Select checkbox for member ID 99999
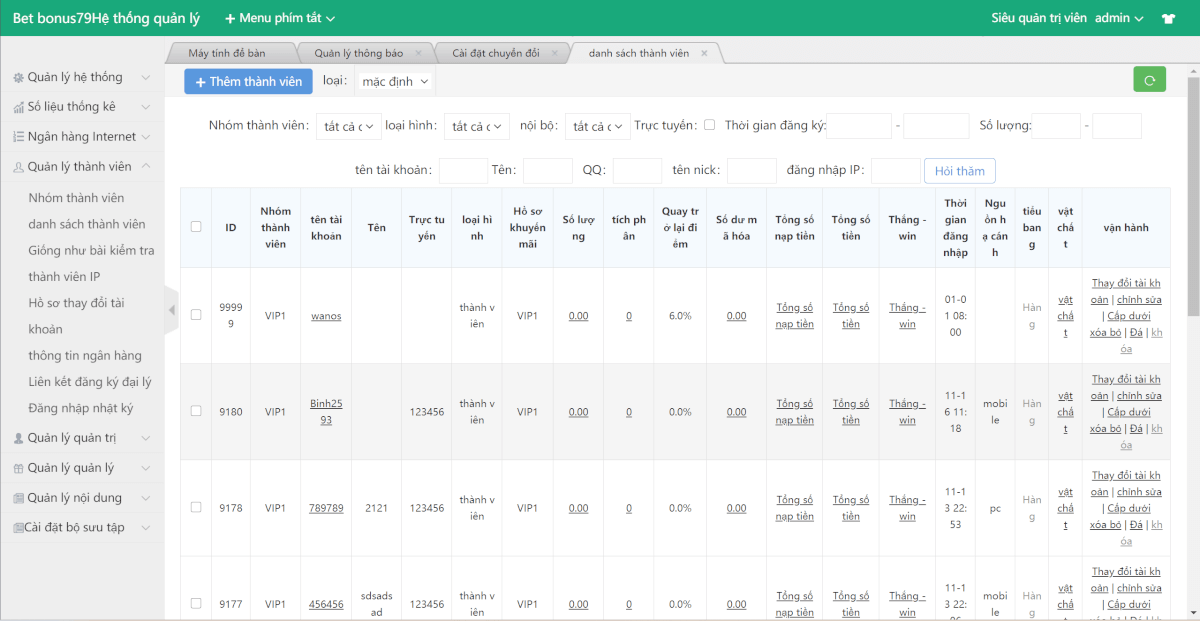 pos(196,315)
